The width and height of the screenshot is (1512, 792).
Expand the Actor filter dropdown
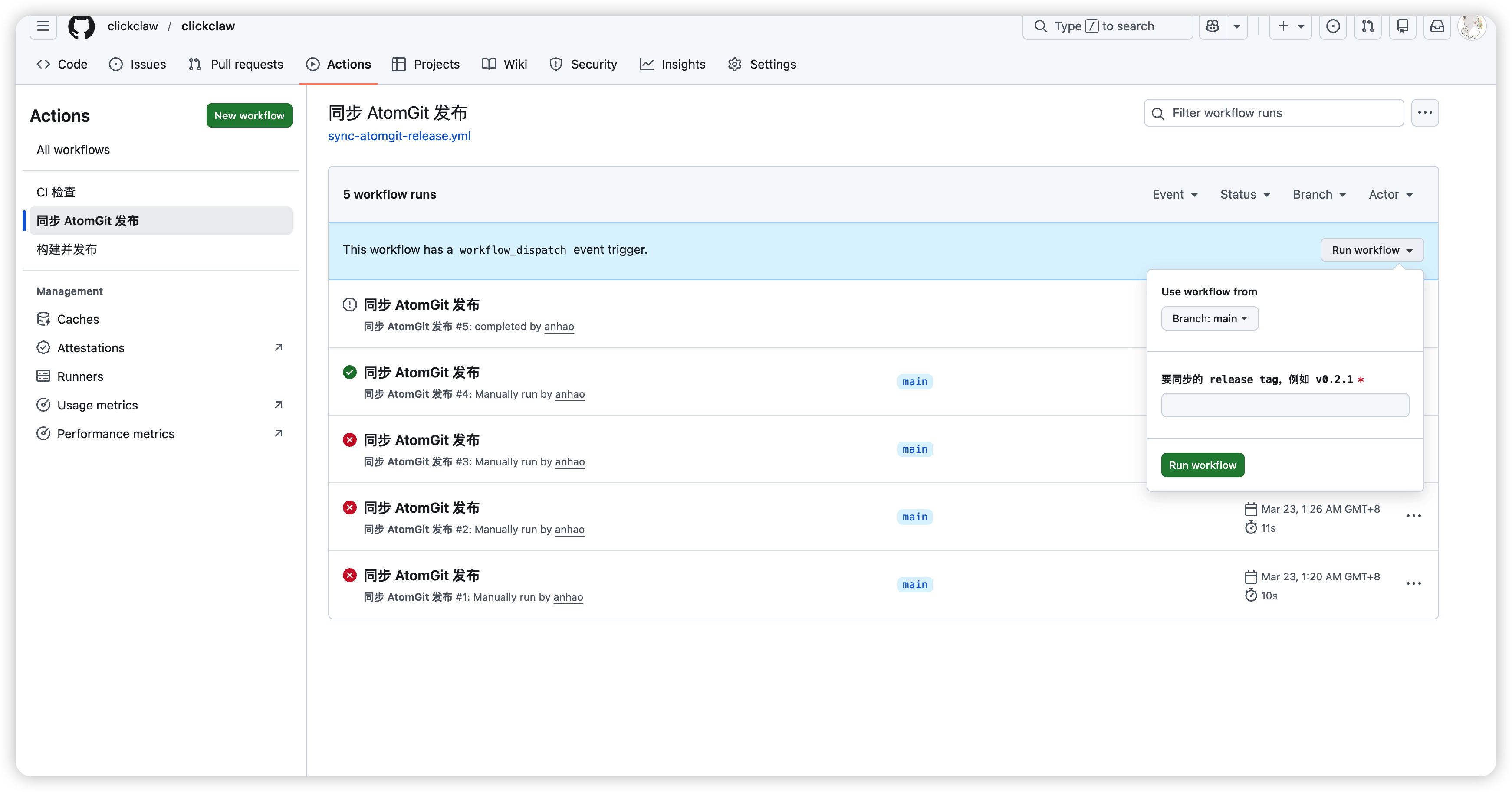click(x=1390, y=195)
